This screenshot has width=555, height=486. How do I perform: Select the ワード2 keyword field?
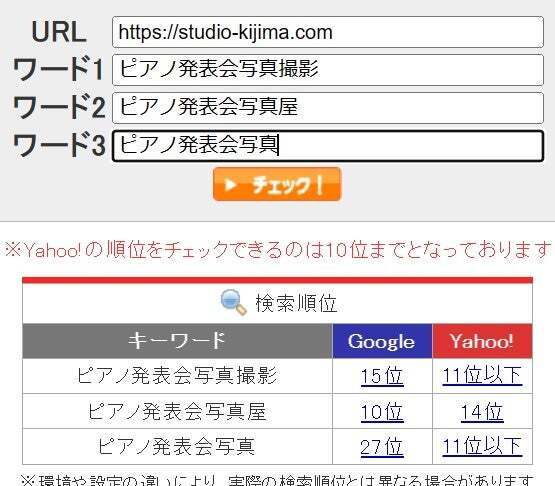328,108
